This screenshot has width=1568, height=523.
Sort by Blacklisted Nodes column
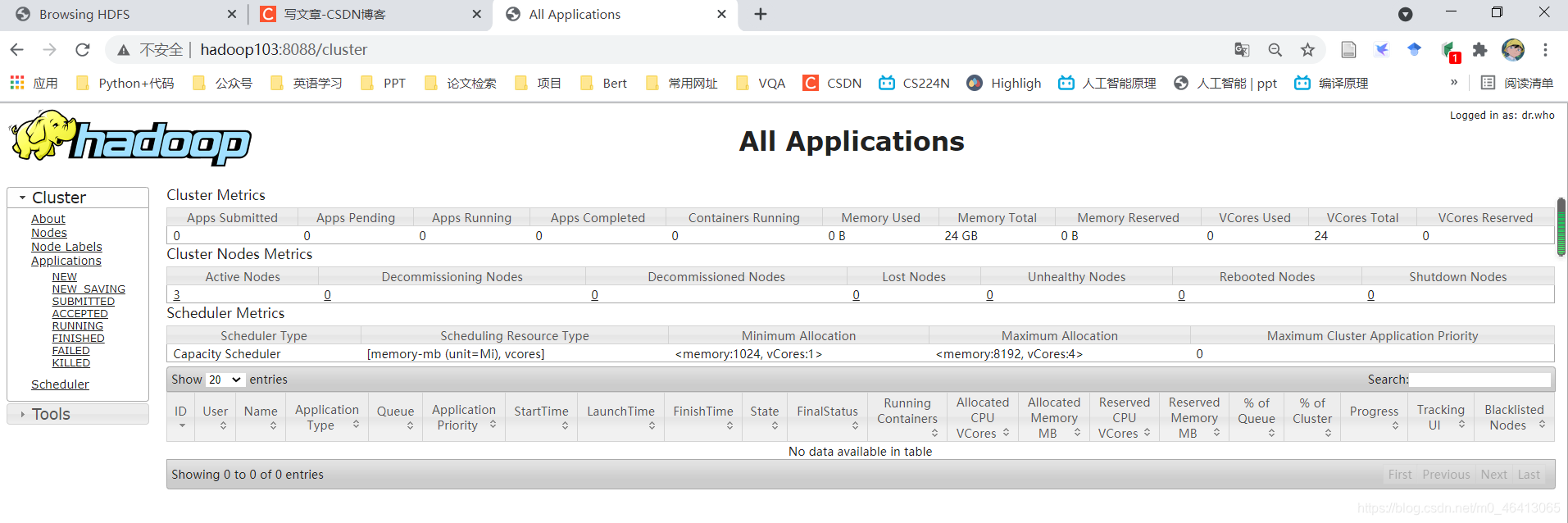1514,417
